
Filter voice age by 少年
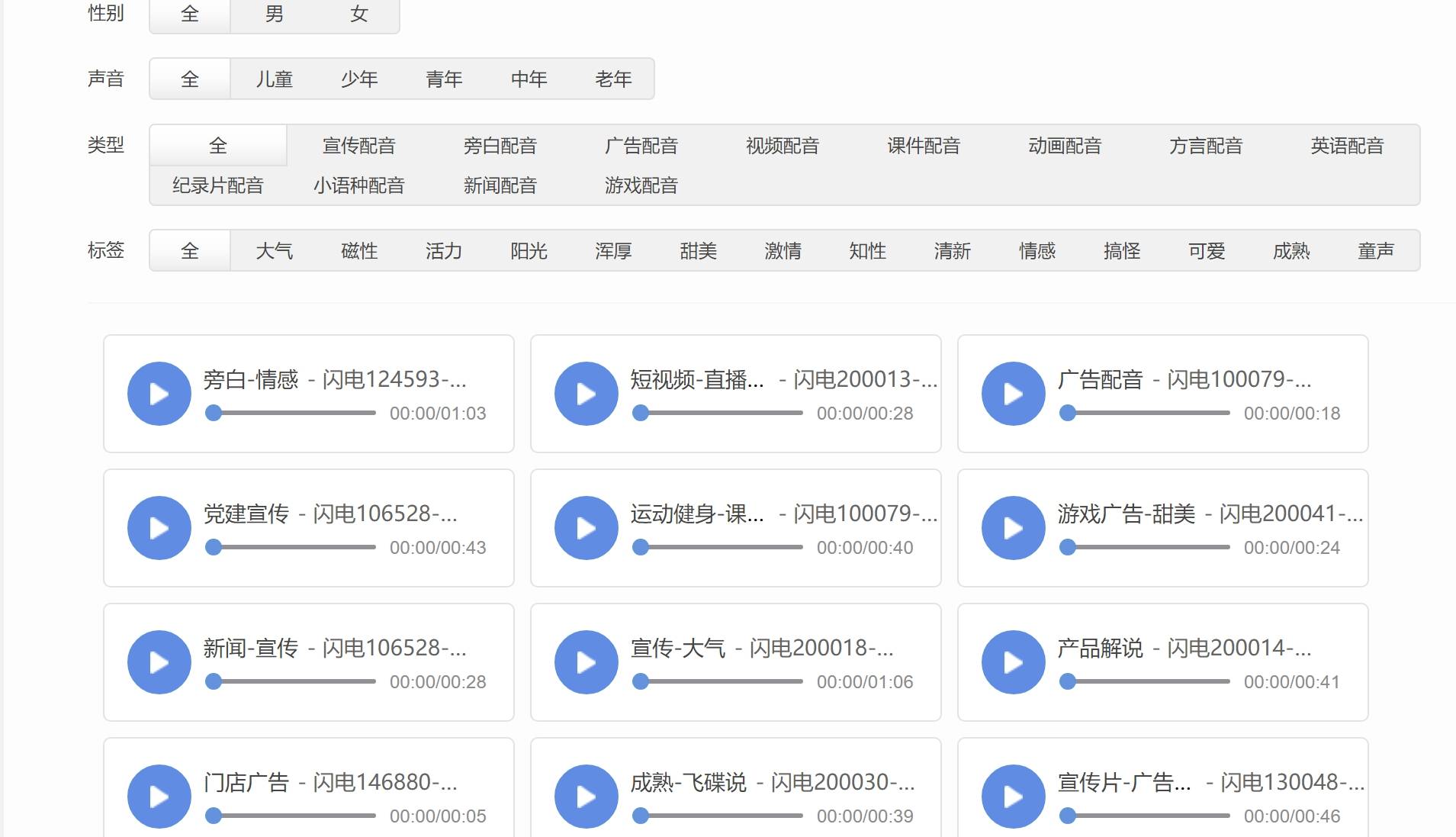coord(359,79)
